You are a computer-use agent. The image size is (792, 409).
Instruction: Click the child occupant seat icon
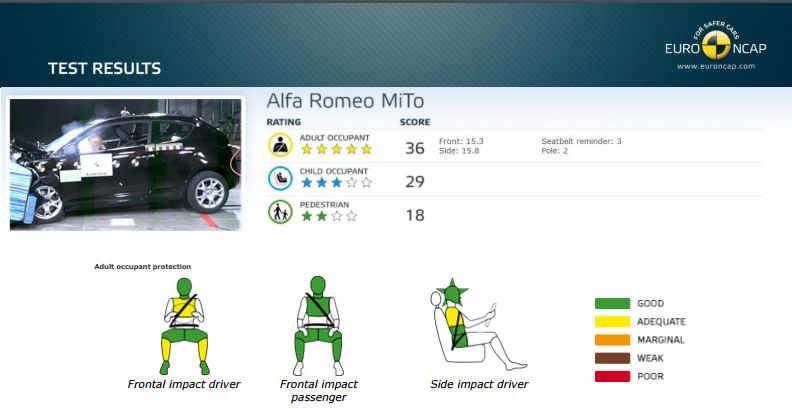click(x=280, y=178)
